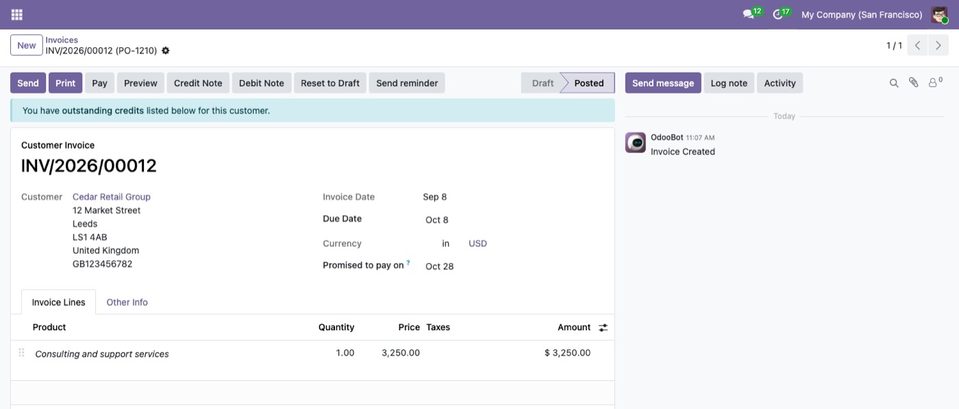Click drag handle of Consulting services line

tap(21, 353)
